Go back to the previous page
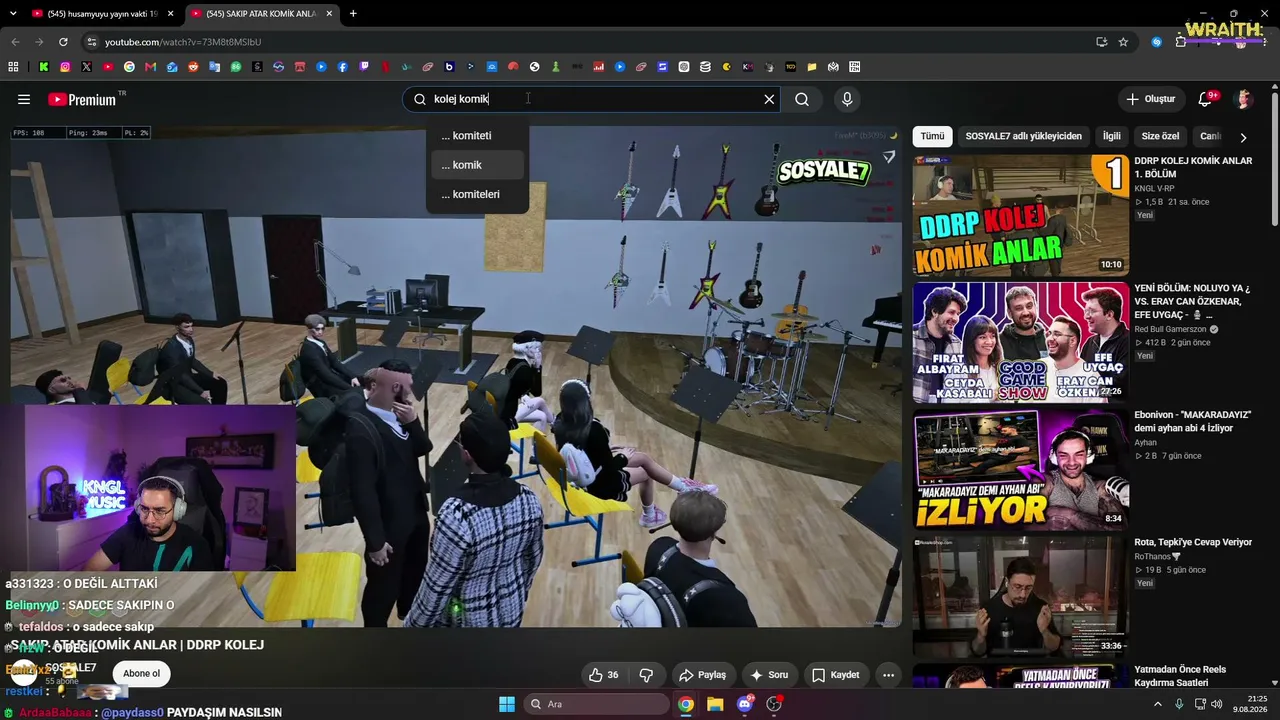The height and width of the screenshot is (720, 1280). tap(15, 42)
